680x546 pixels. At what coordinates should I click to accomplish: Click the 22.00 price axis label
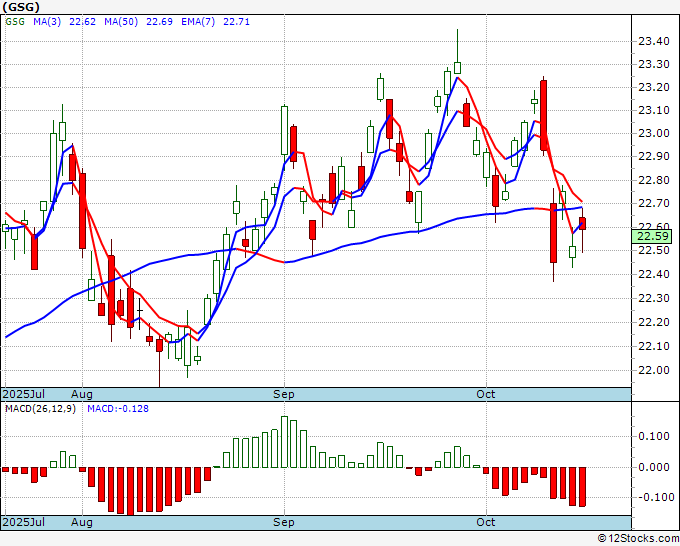coord(654,370)
